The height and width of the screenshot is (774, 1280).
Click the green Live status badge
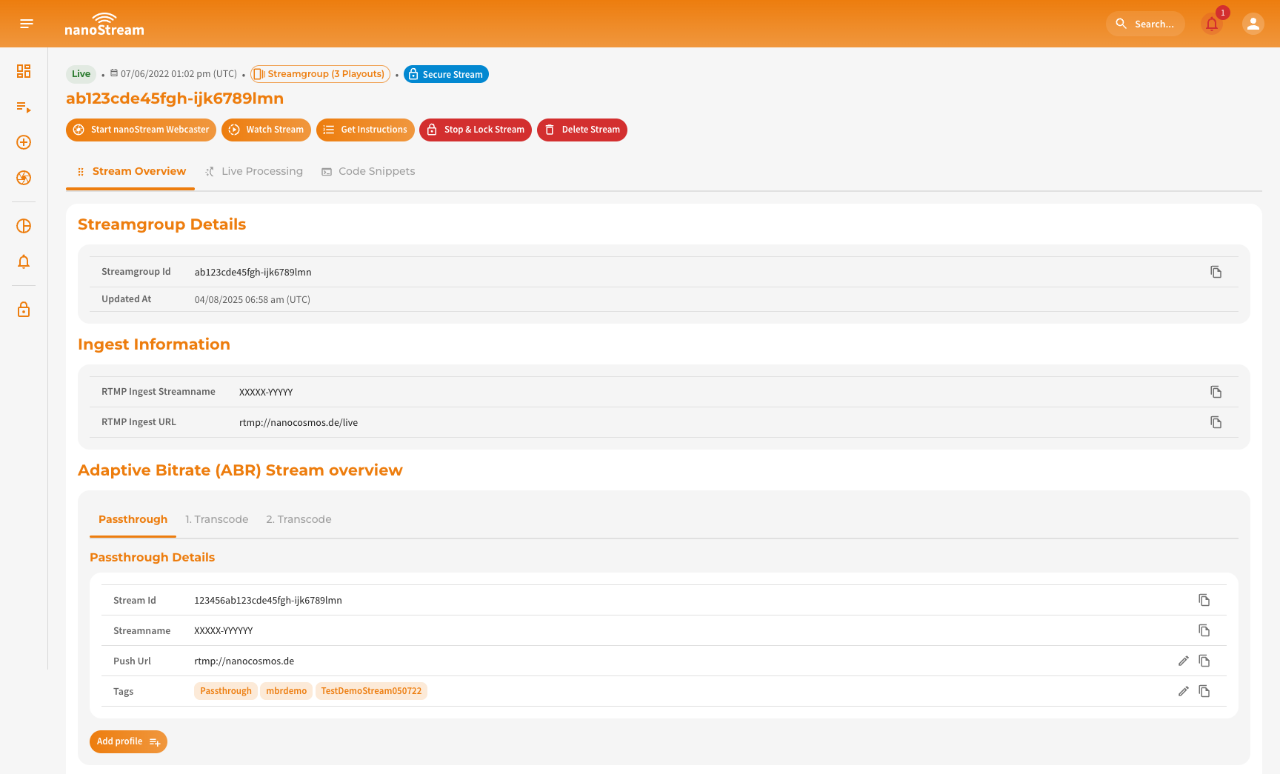tap(81, 74)
